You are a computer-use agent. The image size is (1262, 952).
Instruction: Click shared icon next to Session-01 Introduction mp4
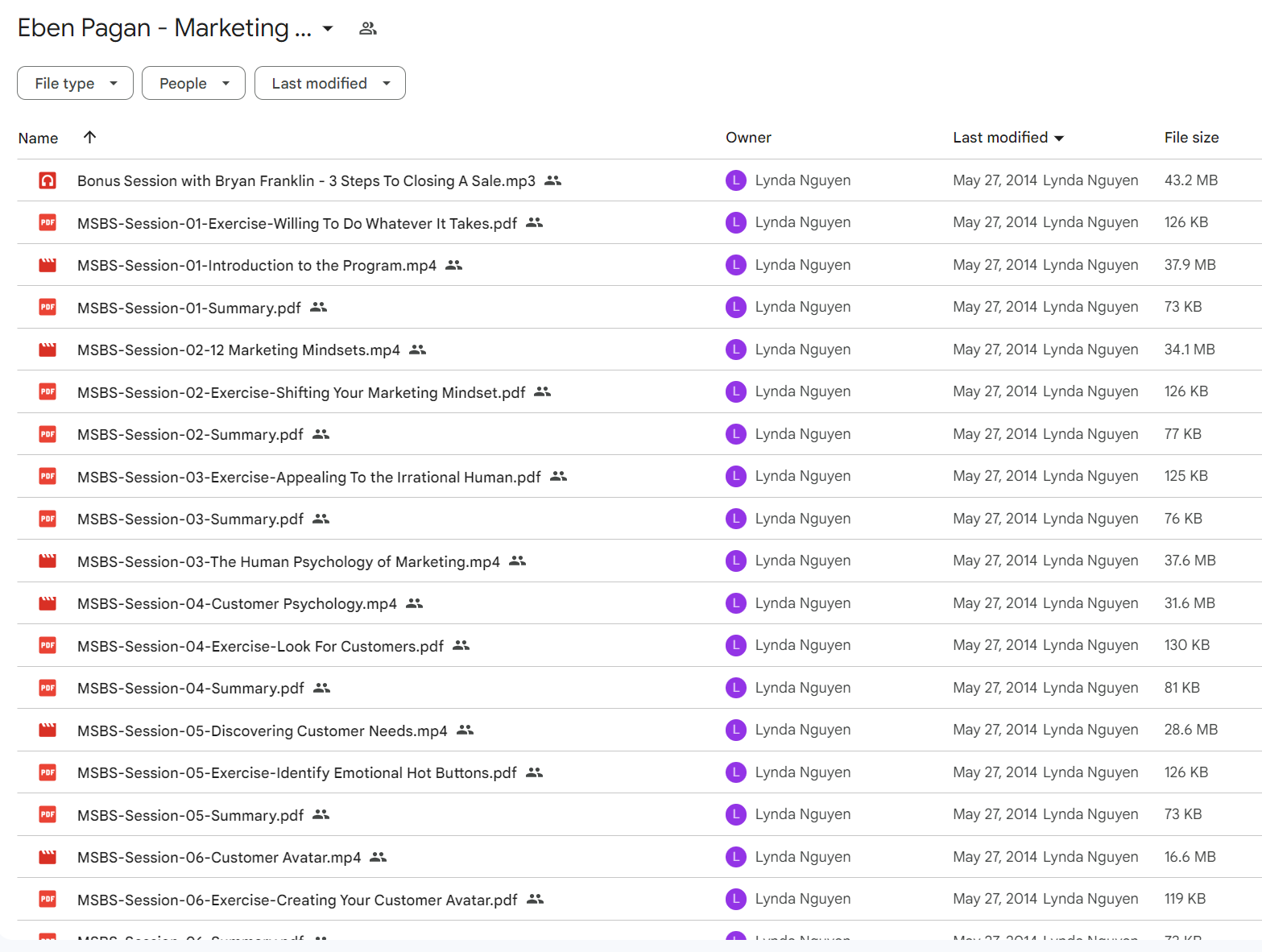click(453, 265)
